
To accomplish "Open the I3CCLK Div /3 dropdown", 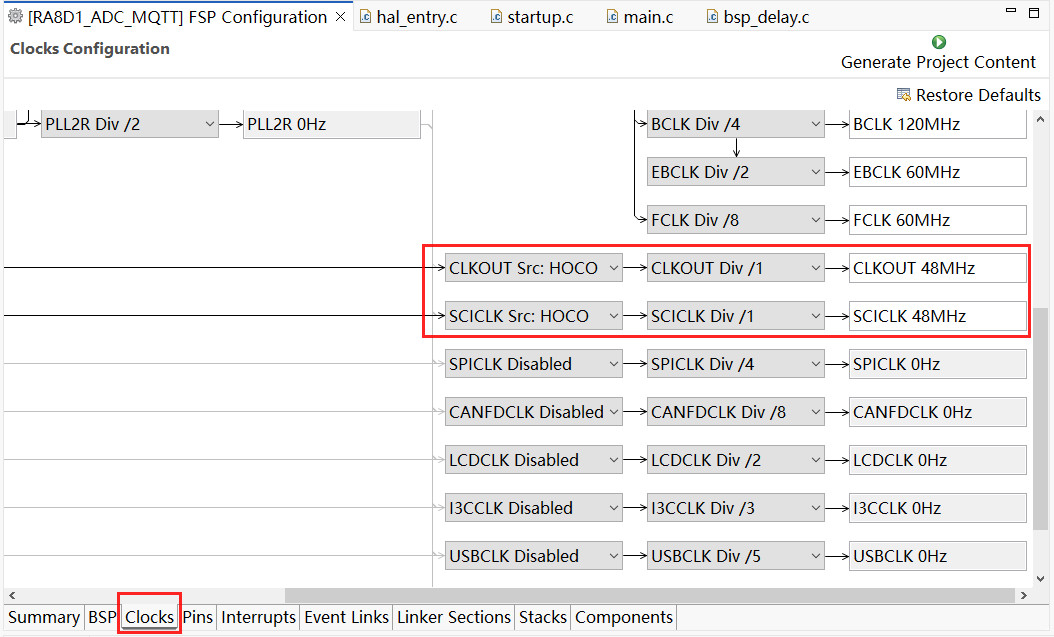I will pyautogui.click(x=735, y=508).
